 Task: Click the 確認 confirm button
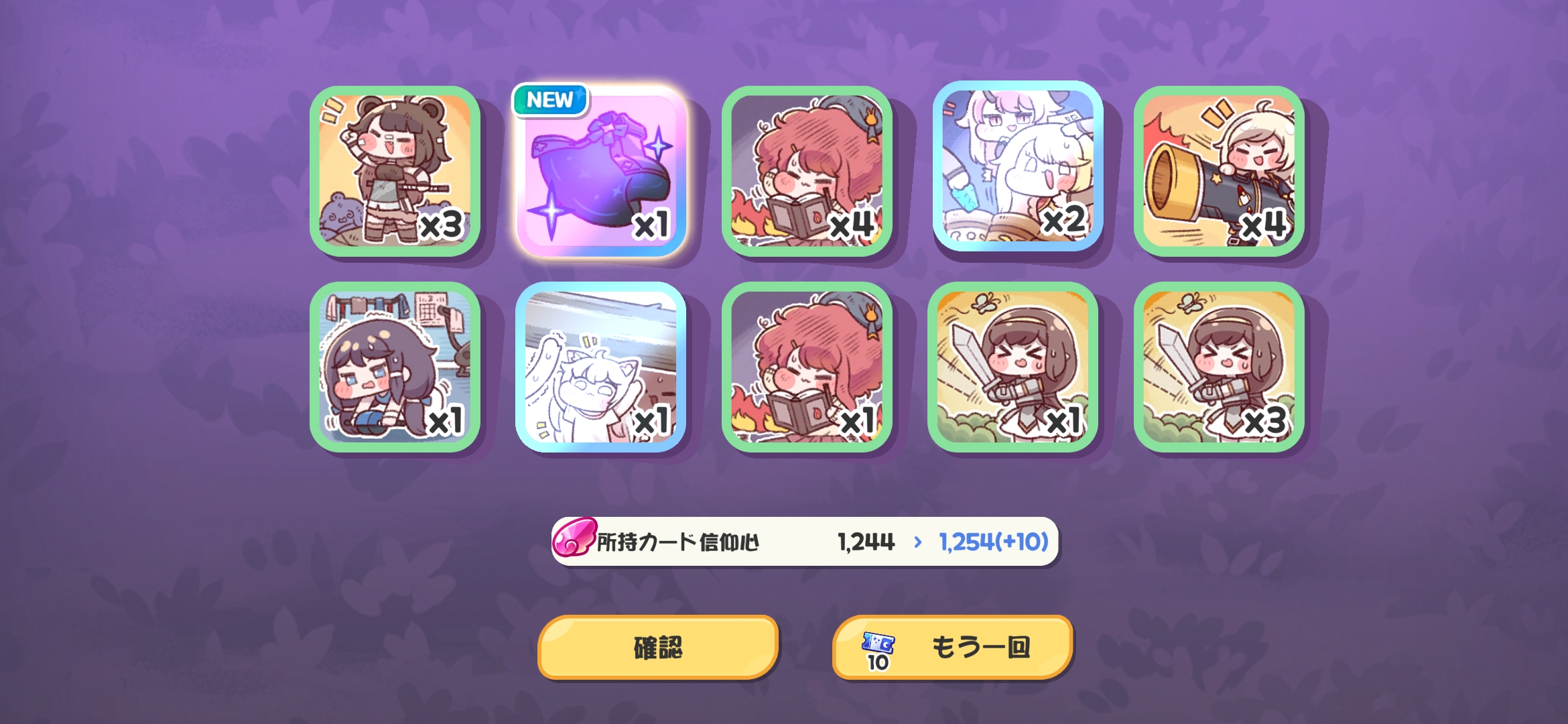[x=658, y=648]
